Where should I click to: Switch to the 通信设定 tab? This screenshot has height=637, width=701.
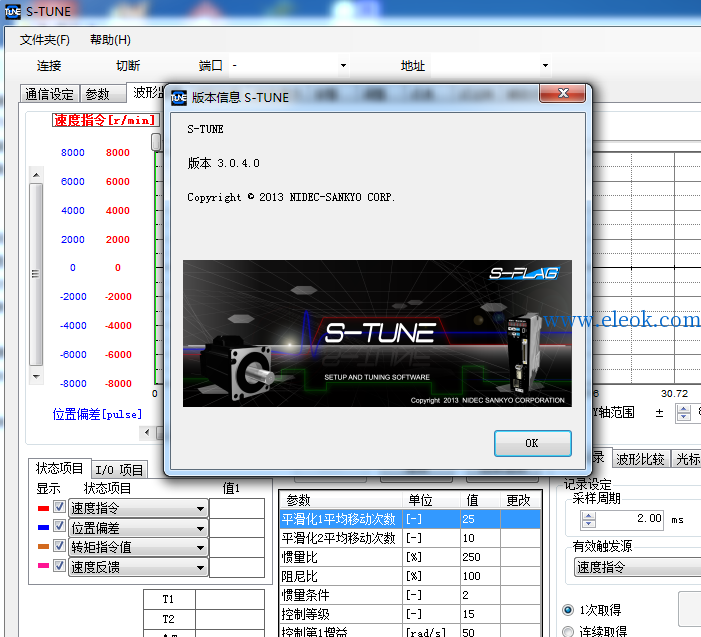click(x=50, y=94)
